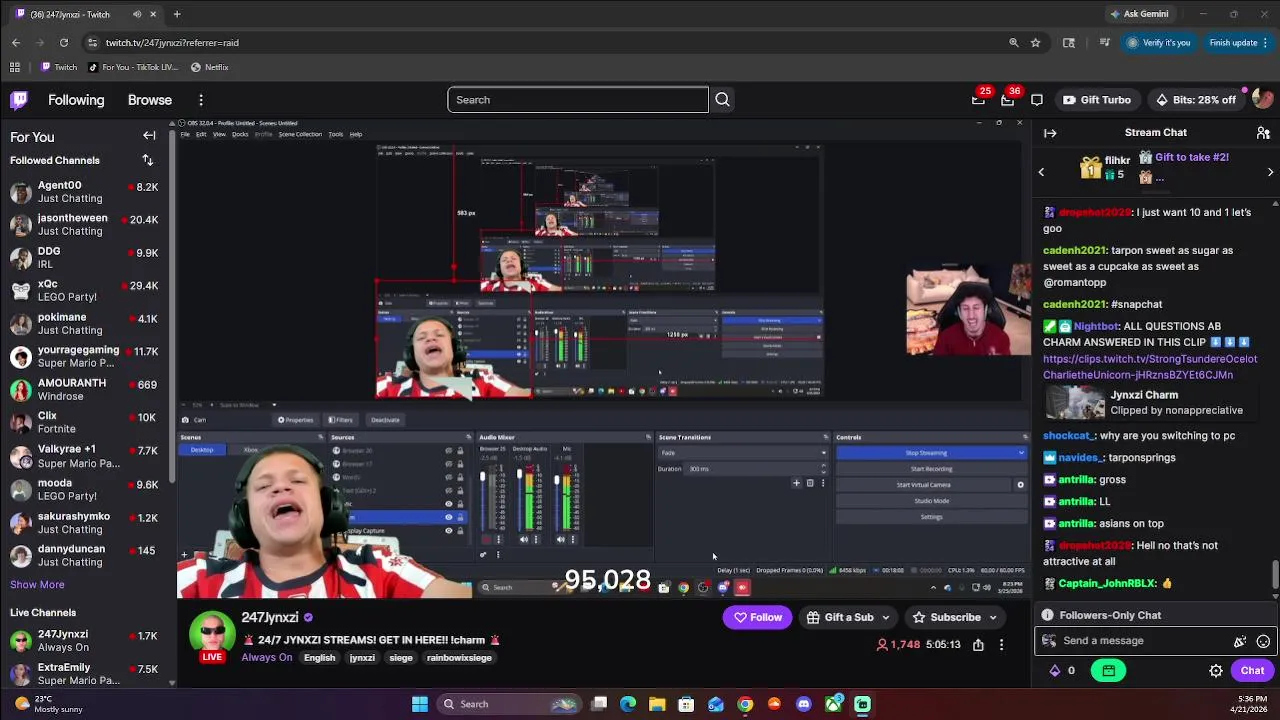The width and height of the screenshot is (1280, 720).
Task: Go to the previous gift leaderboard entry
Action: click(1041, 172)
